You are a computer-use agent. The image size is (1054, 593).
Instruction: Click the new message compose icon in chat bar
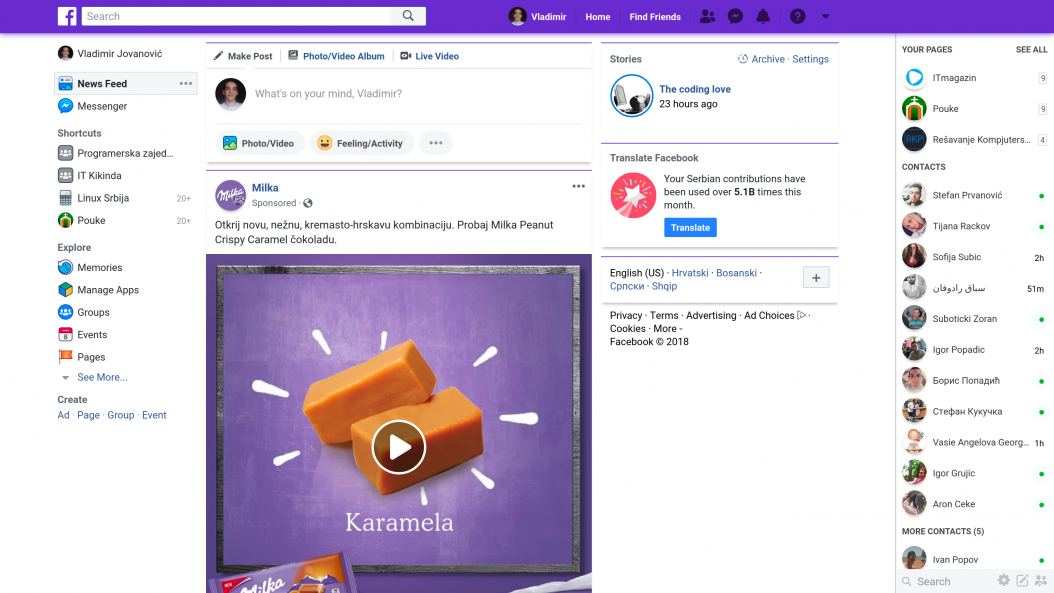pyautogui.click(x=1022, y=580)
